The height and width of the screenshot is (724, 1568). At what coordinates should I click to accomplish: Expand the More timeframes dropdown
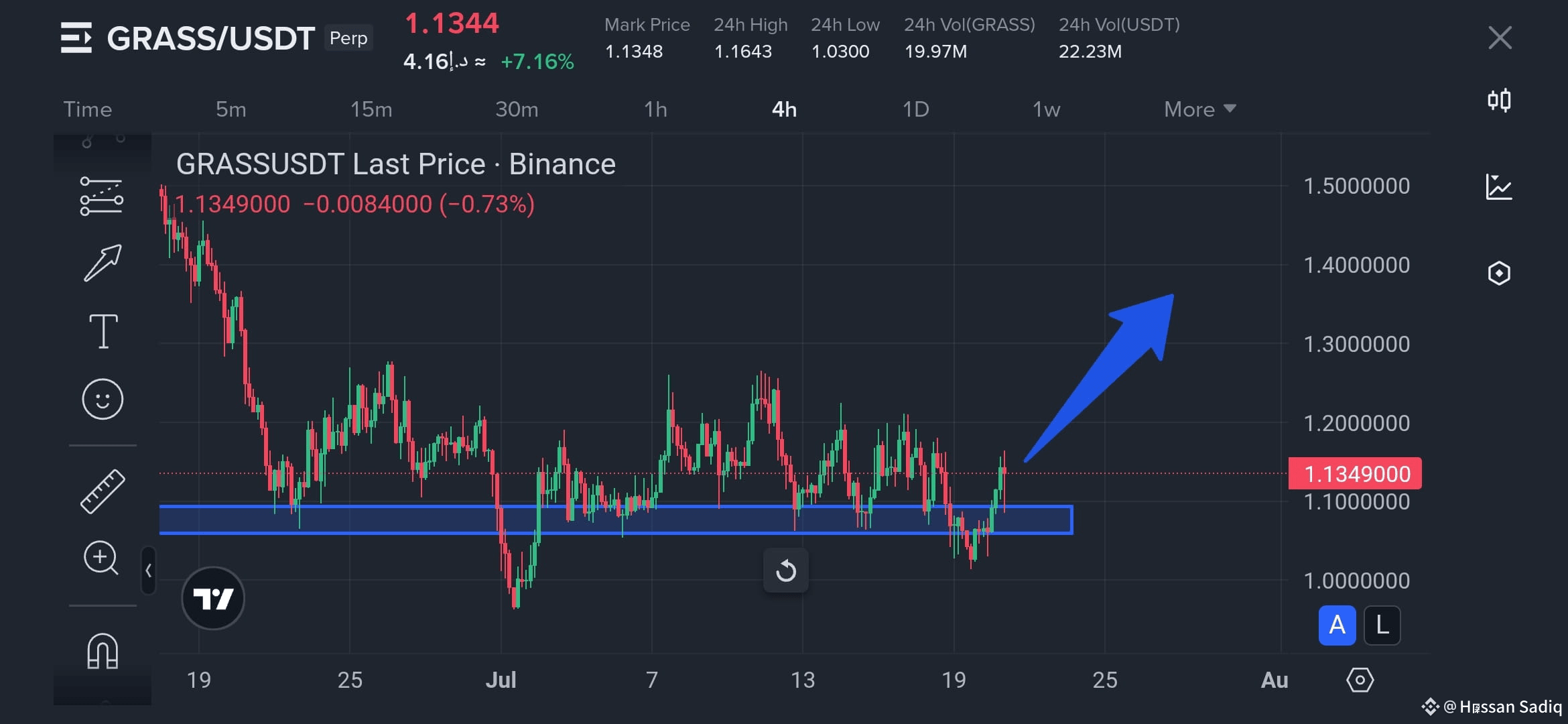1199,109
